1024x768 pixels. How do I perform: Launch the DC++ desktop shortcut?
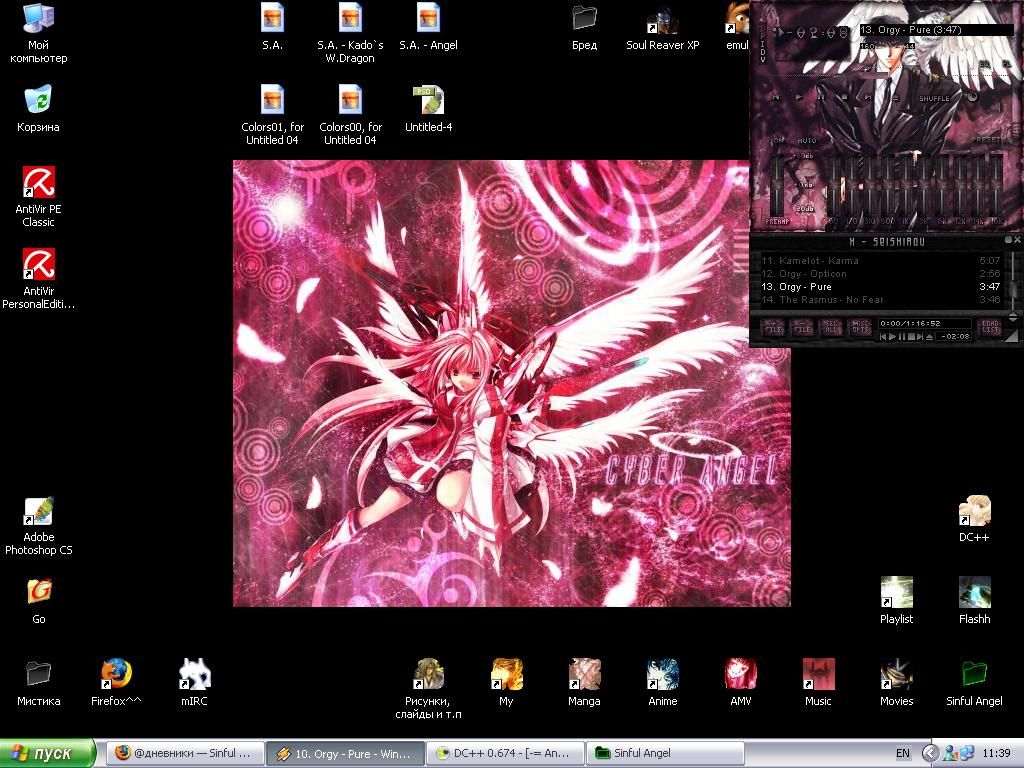[974, 519]
